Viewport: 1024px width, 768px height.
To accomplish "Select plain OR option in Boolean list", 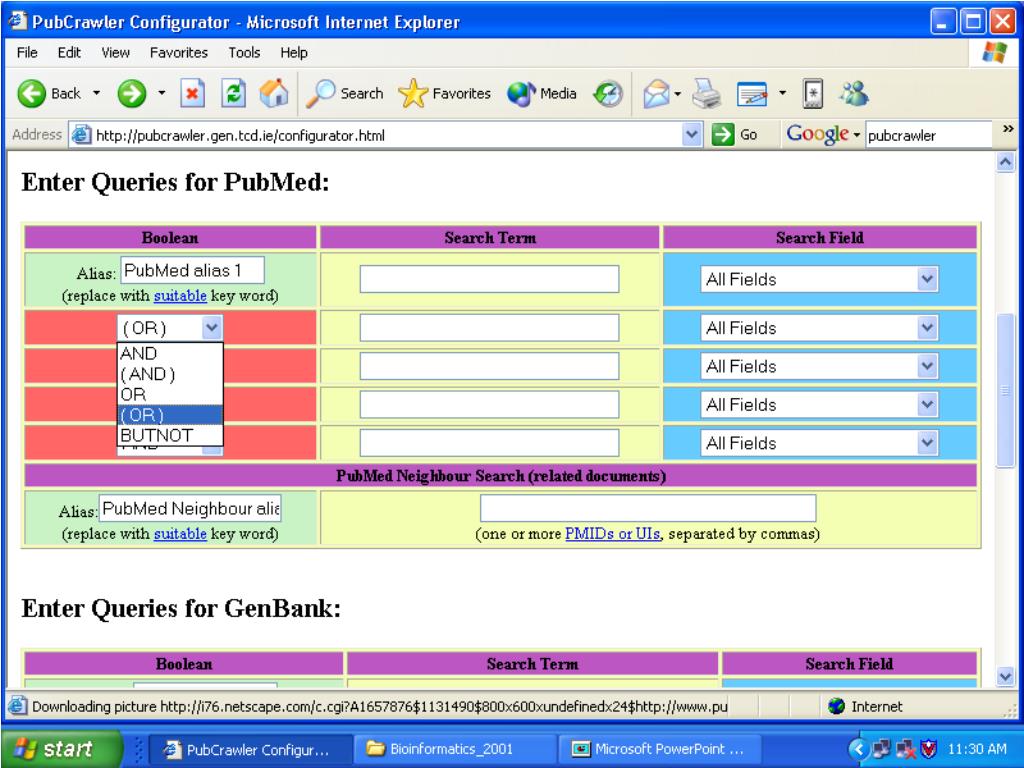I will (x=170, y=394).
